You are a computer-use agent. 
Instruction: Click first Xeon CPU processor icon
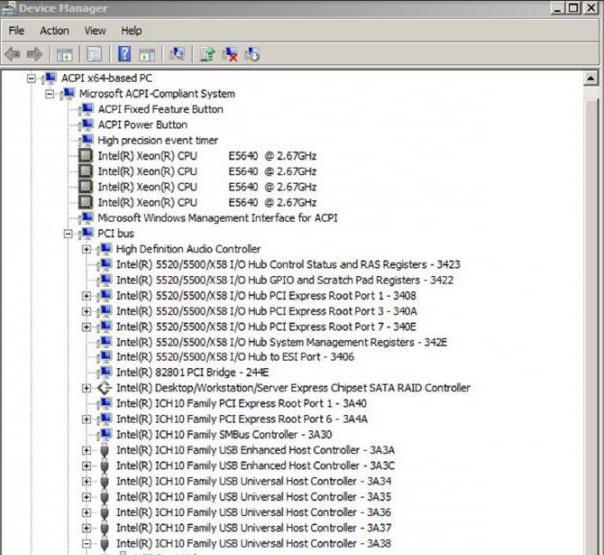click(x=86, y=156)
